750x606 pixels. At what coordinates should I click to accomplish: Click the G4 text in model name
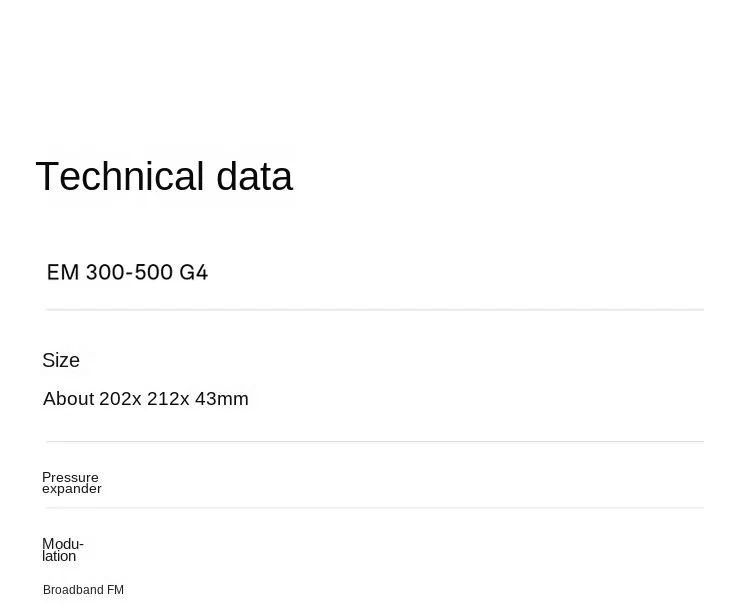pyautogui.click(x=194, y=273)
